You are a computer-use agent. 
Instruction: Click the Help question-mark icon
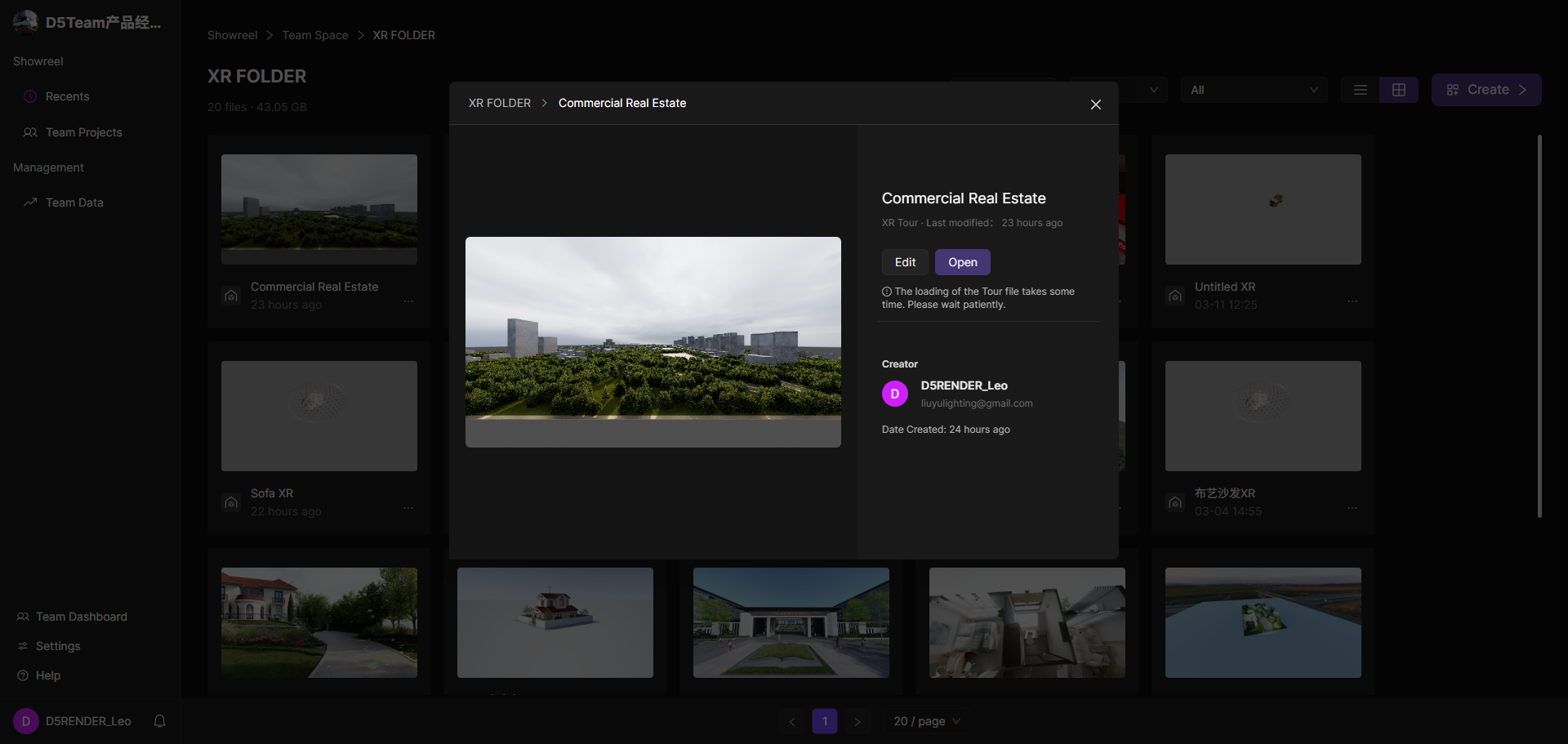point(23,675)
